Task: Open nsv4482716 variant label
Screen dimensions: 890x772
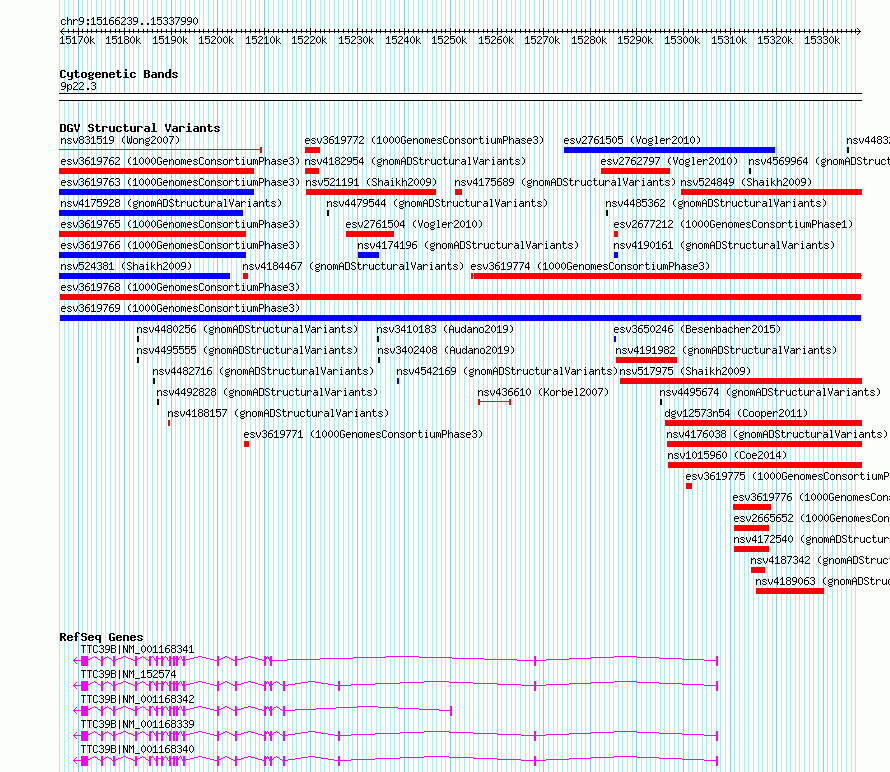Action: pyautogui.click(x=263, y=371)
